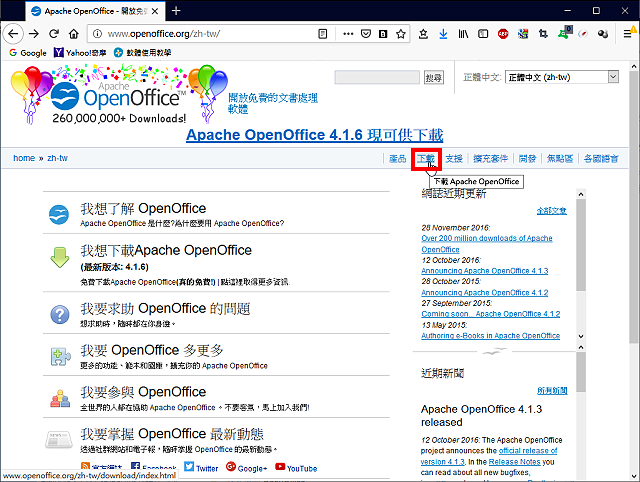Image resolution: width=640 pixels, height=482 pixels.
Task: Click the Apache OpenOffice logo image
Action: coord(119,95)
